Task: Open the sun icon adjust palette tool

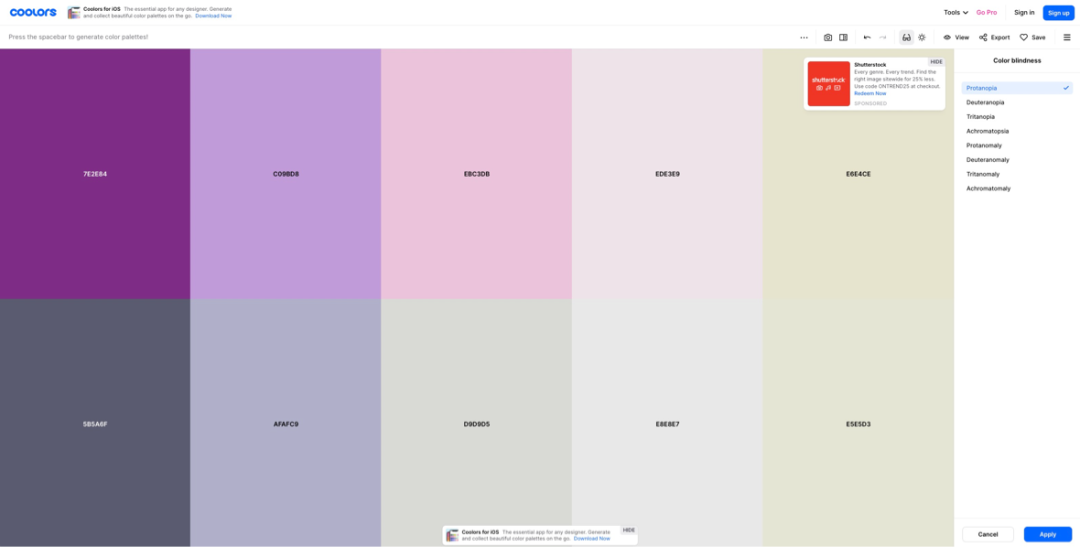Action: click(x=922, y=37)
